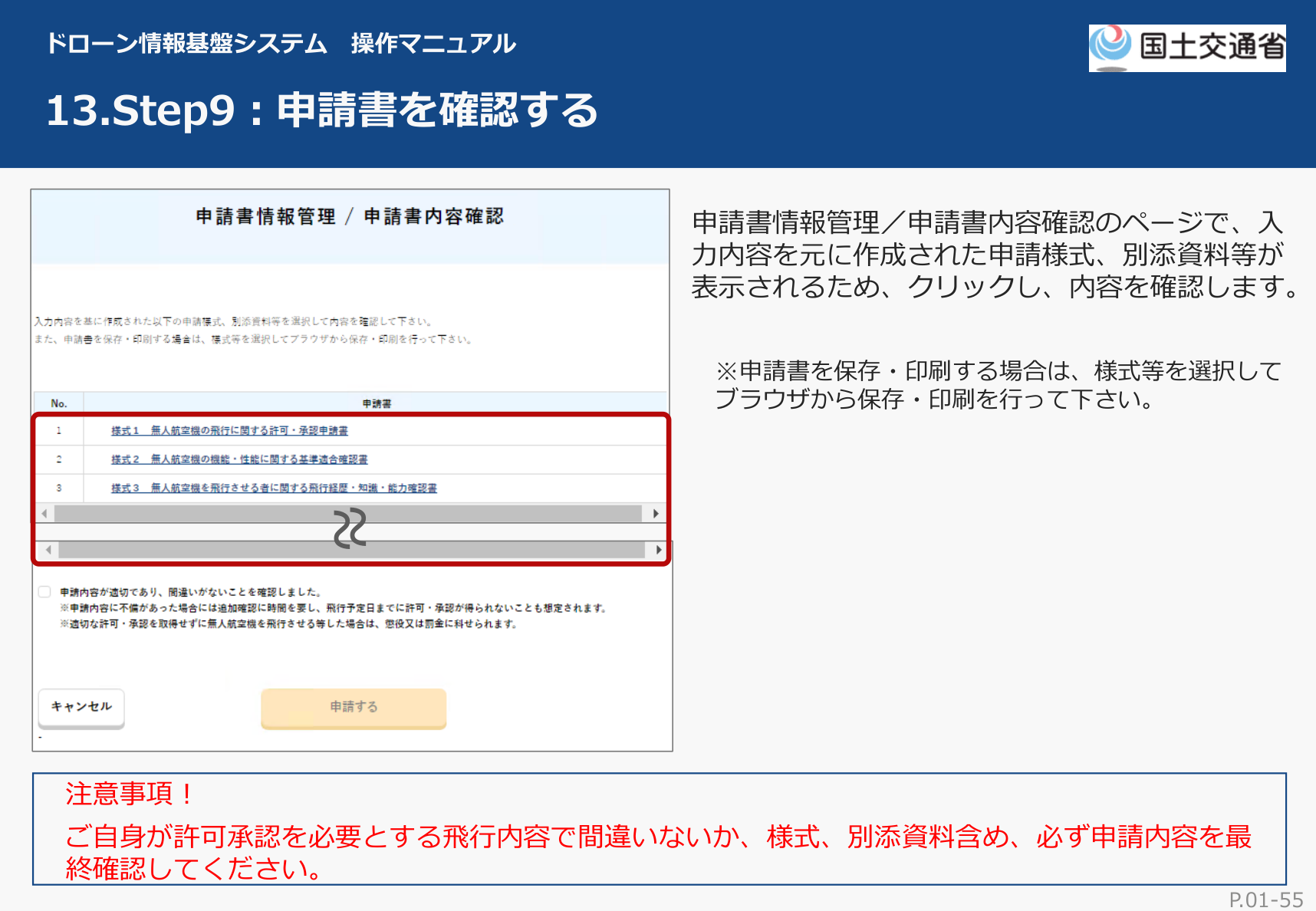Click left arrow of lower horizontal scrollbar
The width and height of the screenshot is (1316, 911).
(48, 550)
